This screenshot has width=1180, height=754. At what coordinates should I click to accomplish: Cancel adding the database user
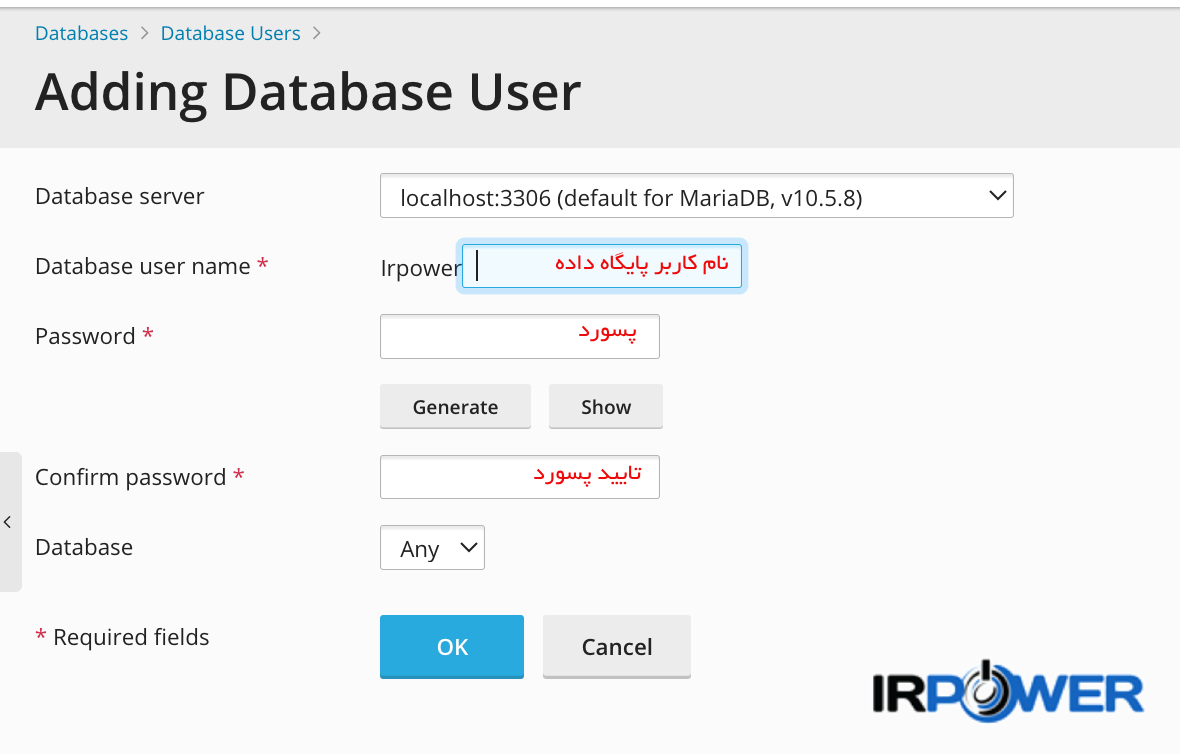click(x=616, y=647)
